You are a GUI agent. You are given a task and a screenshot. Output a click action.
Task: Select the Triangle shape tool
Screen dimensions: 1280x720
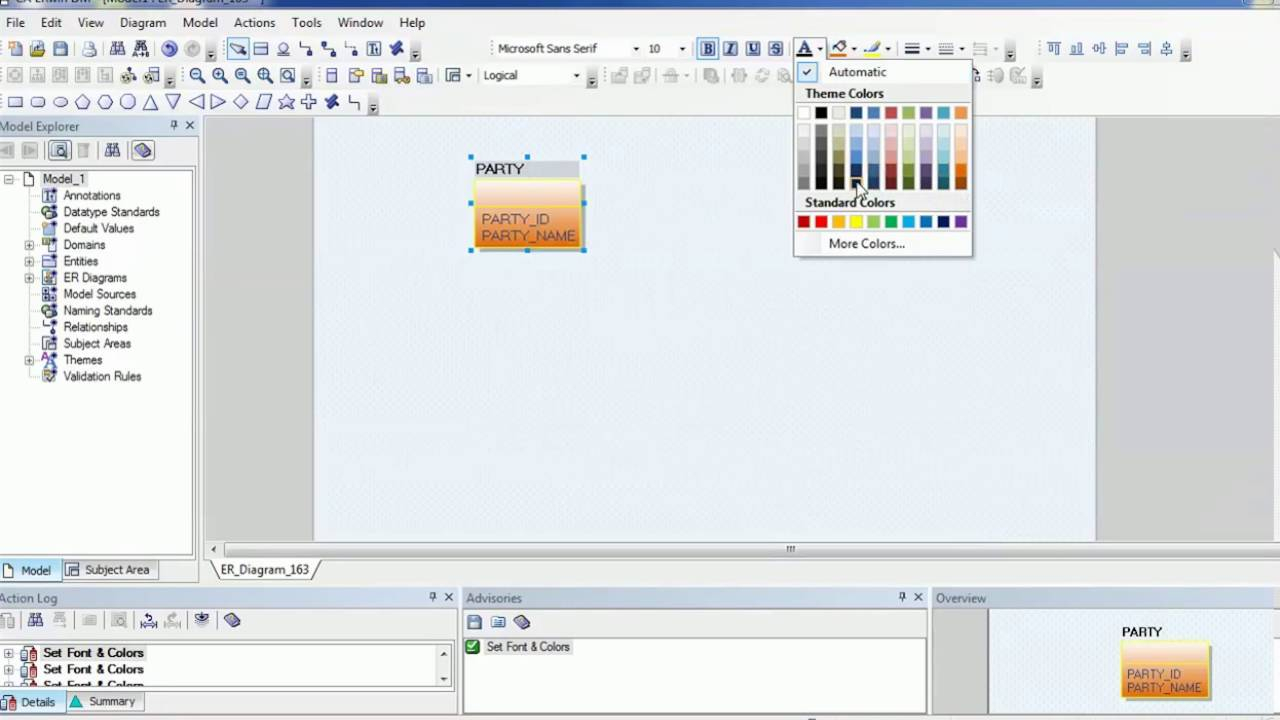149,101
